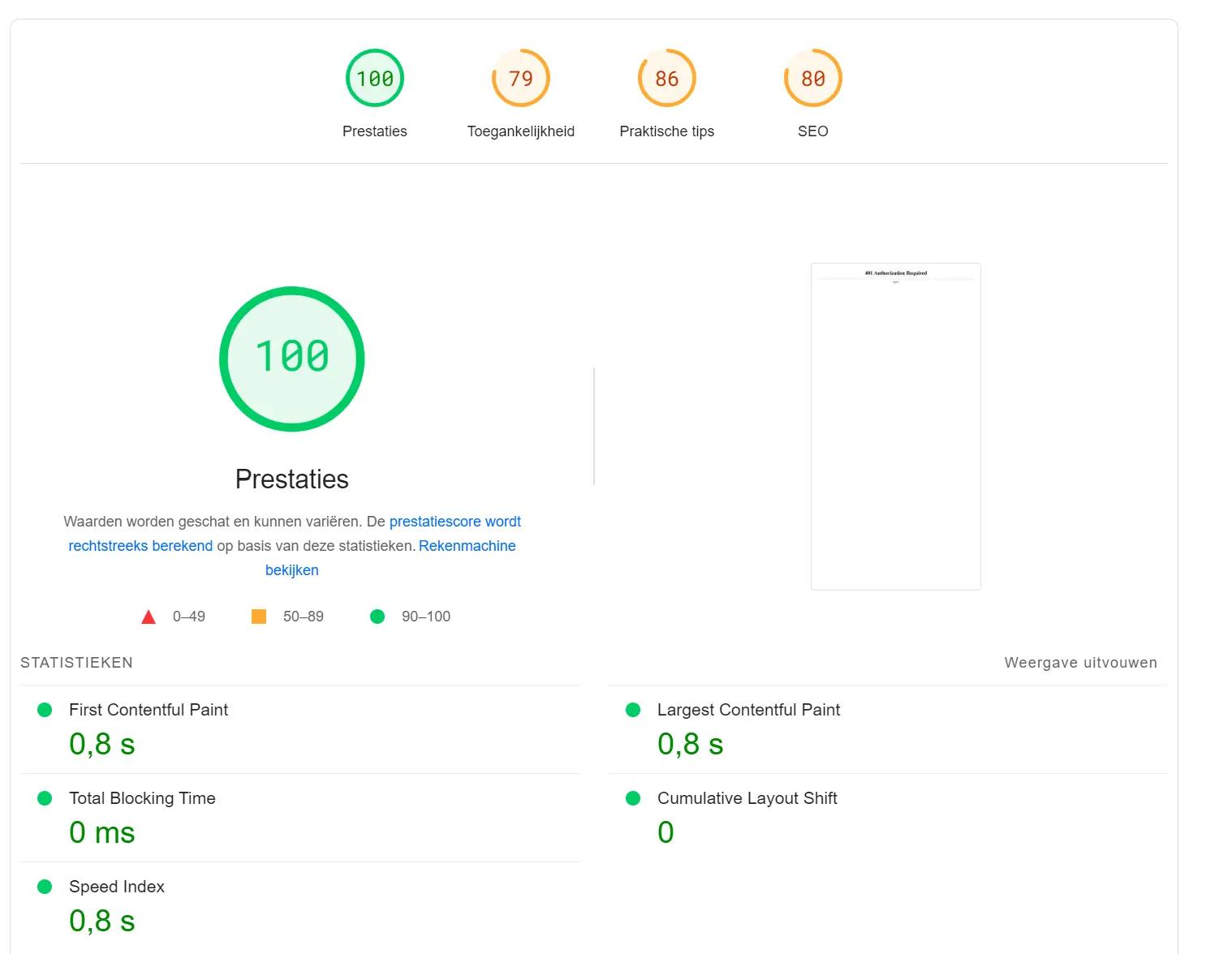Open the Cumulative Layout Shift metric
The image size is (1232, 954).
[x=747, y=798]
